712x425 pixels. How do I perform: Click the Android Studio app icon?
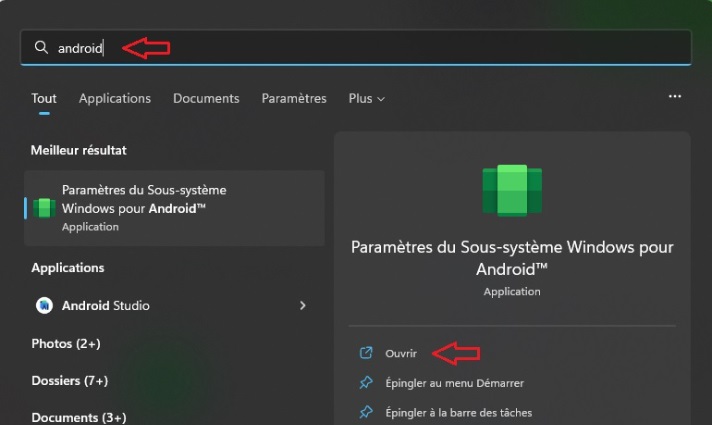(44, 306)
